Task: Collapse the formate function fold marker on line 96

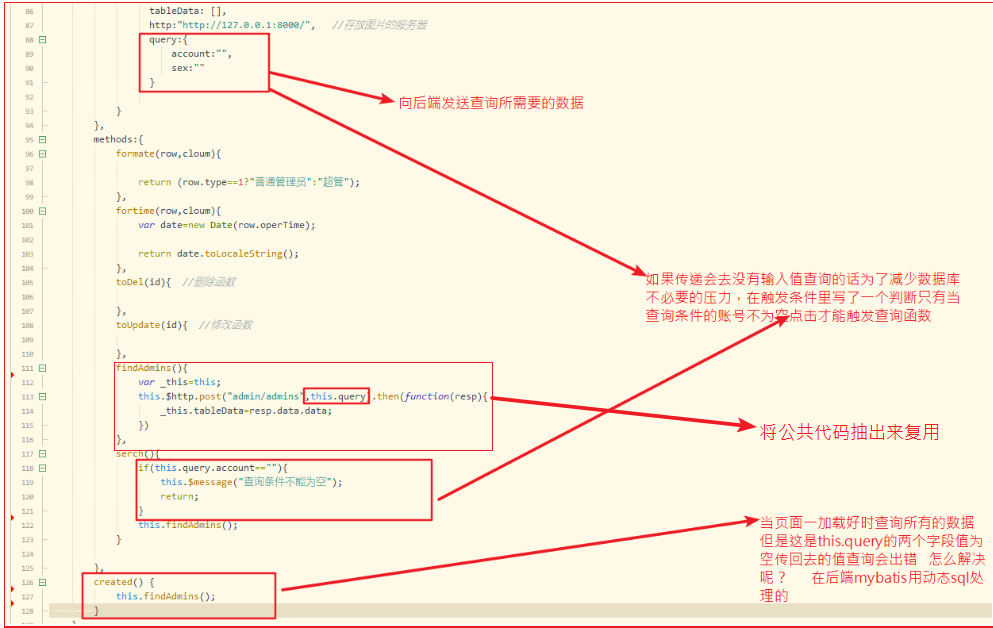Action: pos(42,154)
